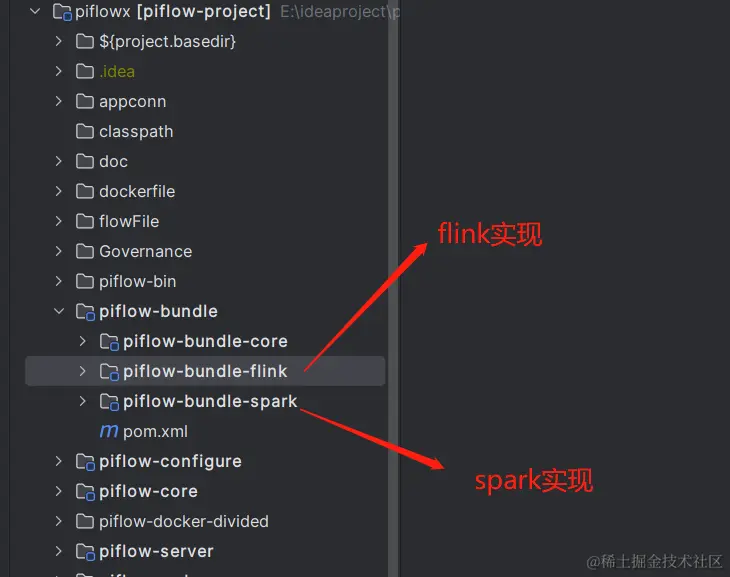Screen dimensions: 730x577
Task: Click the Maven pom.xml file icon
Action: coord(109,431)
